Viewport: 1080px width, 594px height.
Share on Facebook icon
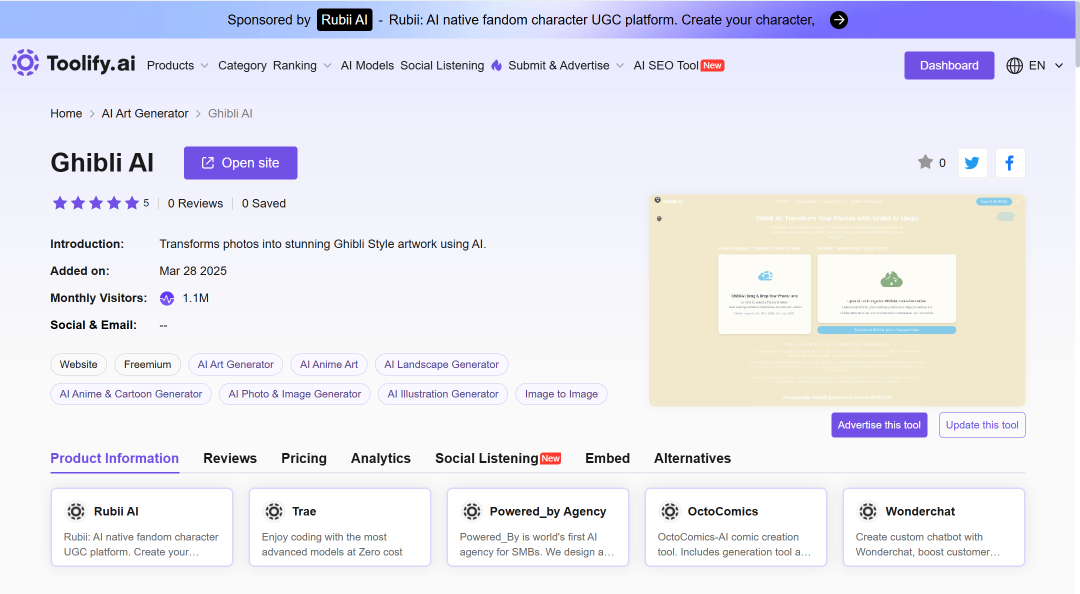pos(1010,163)
